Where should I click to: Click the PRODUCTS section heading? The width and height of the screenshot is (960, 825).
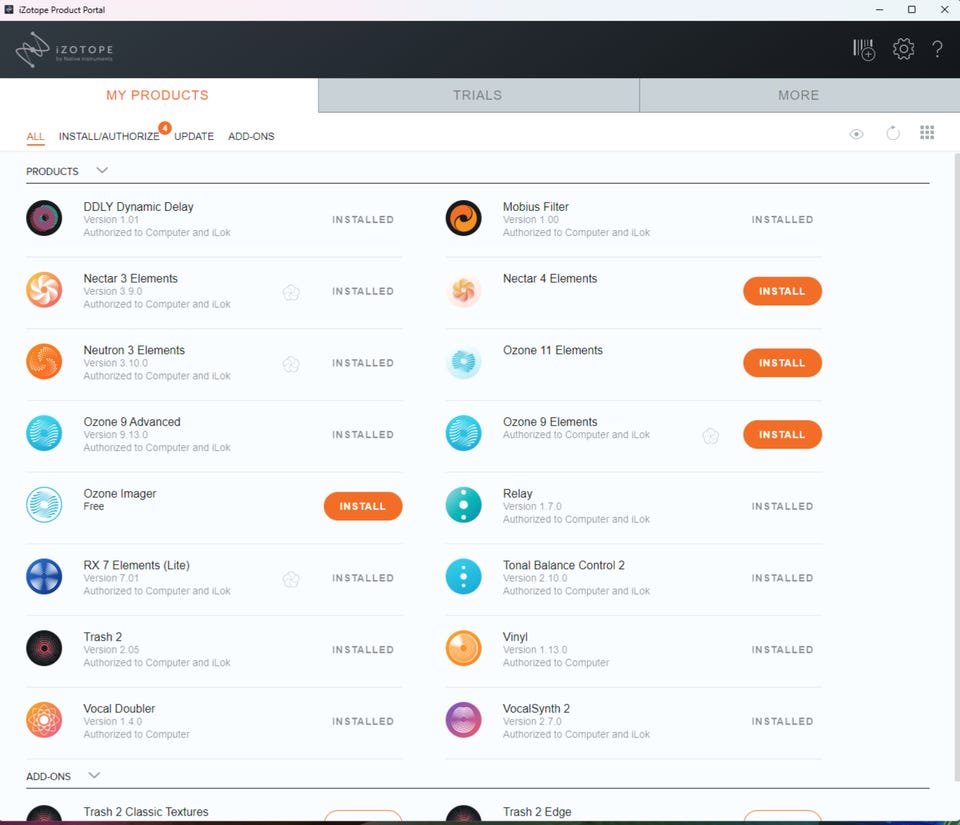(x=52, y=171)
